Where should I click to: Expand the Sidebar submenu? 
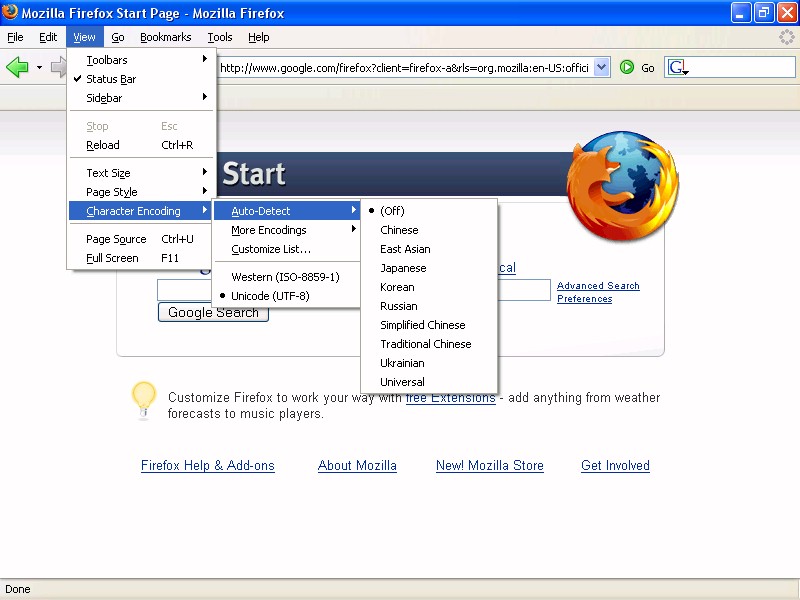pos(141,98)
